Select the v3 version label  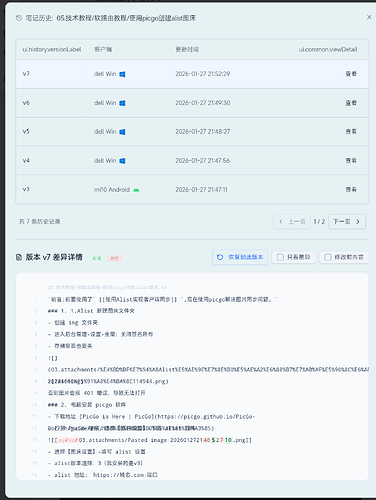pos(26,189)
